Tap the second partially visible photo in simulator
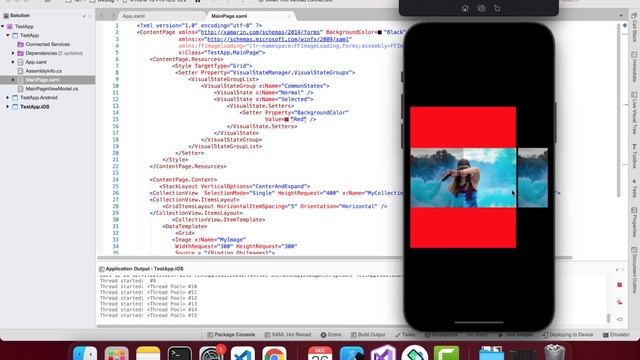This screenshot has height=360, width=640. (x=533, y=178)
